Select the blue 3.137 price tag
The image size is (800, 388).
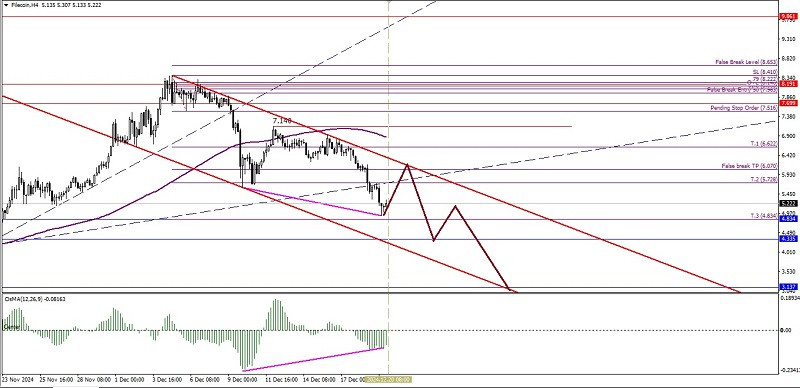[788, 287]
